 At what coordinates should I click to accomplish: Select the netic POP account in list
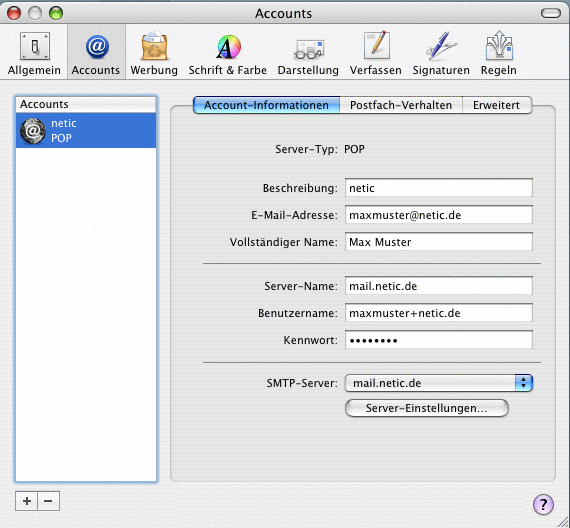pos(86,131)
